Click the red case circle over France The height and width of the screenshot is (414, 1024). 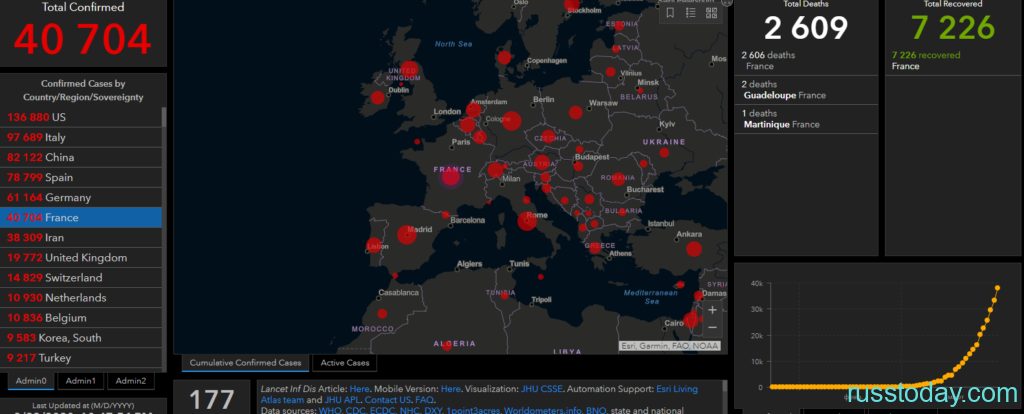pyautogui.click(x=451, y=176)
